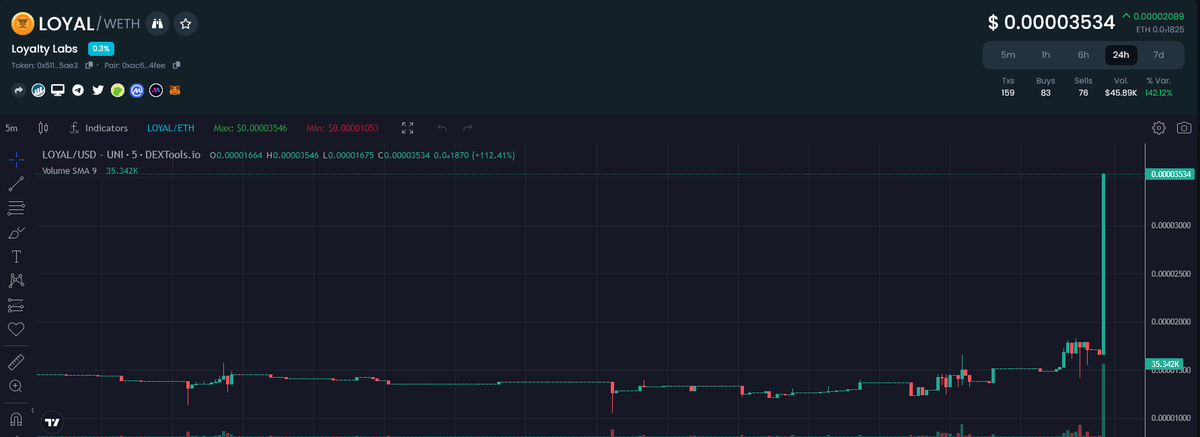Click the $45.89K volume value
Viewport: 1200px width, 437px height.
1120,92
